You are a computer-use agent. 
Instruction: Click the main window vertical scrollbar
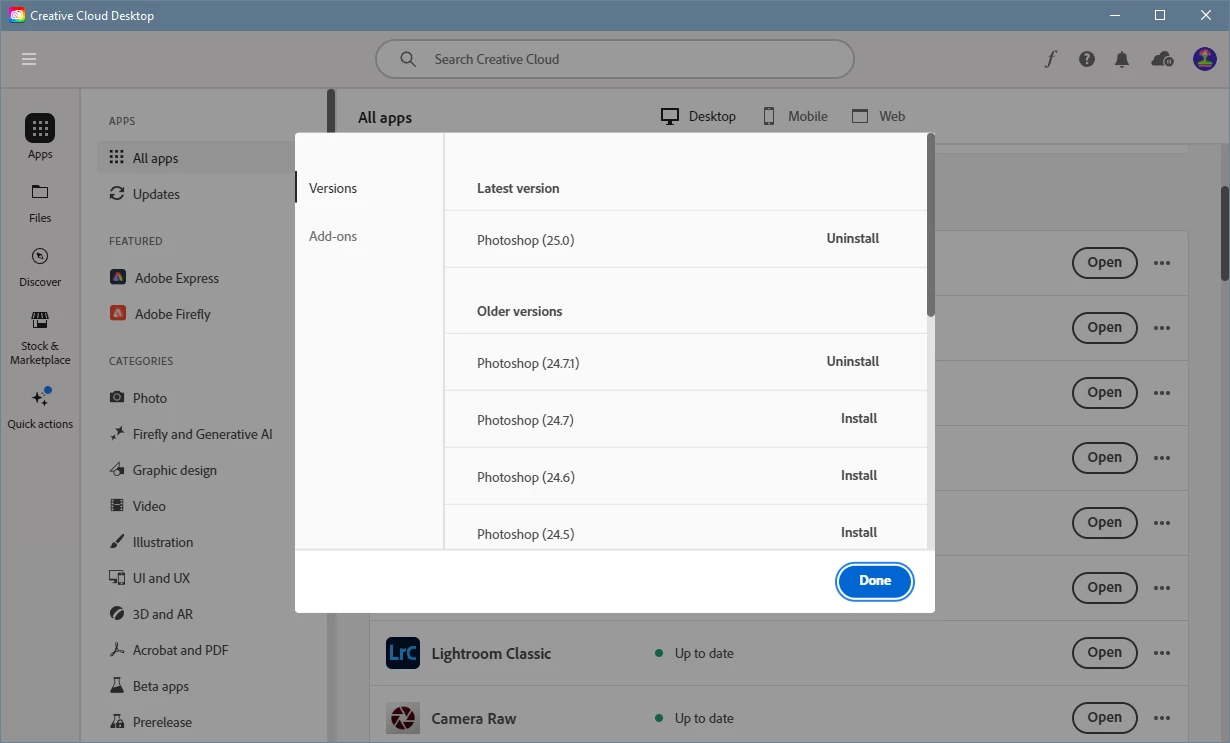[x=1224, y=232]
